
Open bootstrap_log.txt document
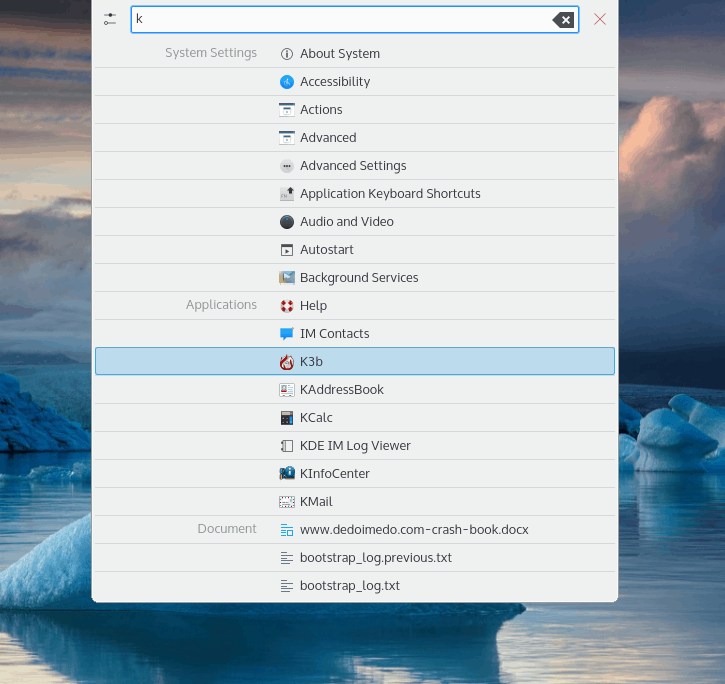[355, 586]
